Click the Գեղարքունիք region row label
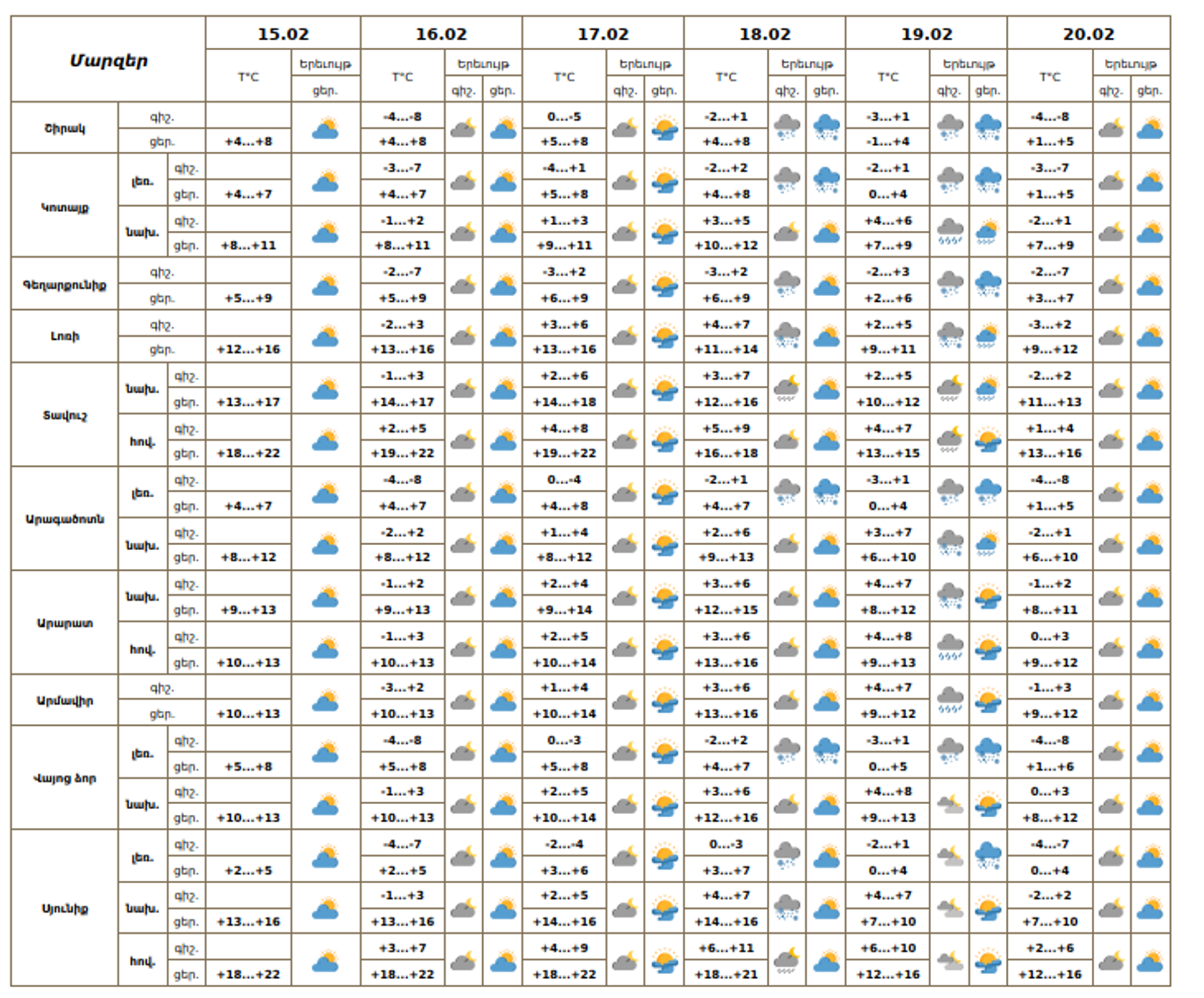 tap(65, 285)
